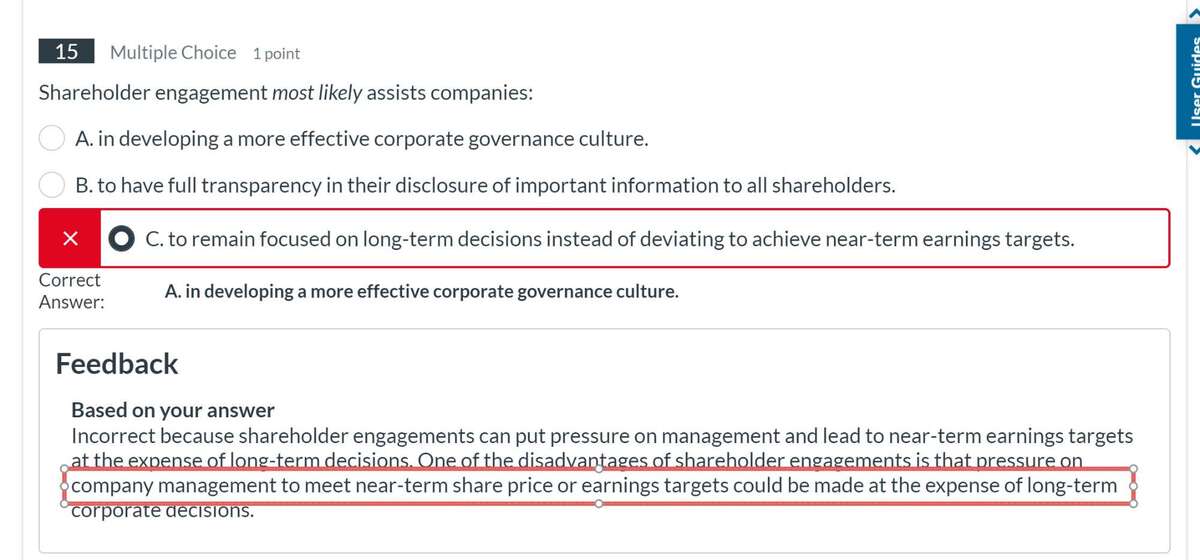Select radio button for option A
1200x560 pixels.
tap(53, 139)
